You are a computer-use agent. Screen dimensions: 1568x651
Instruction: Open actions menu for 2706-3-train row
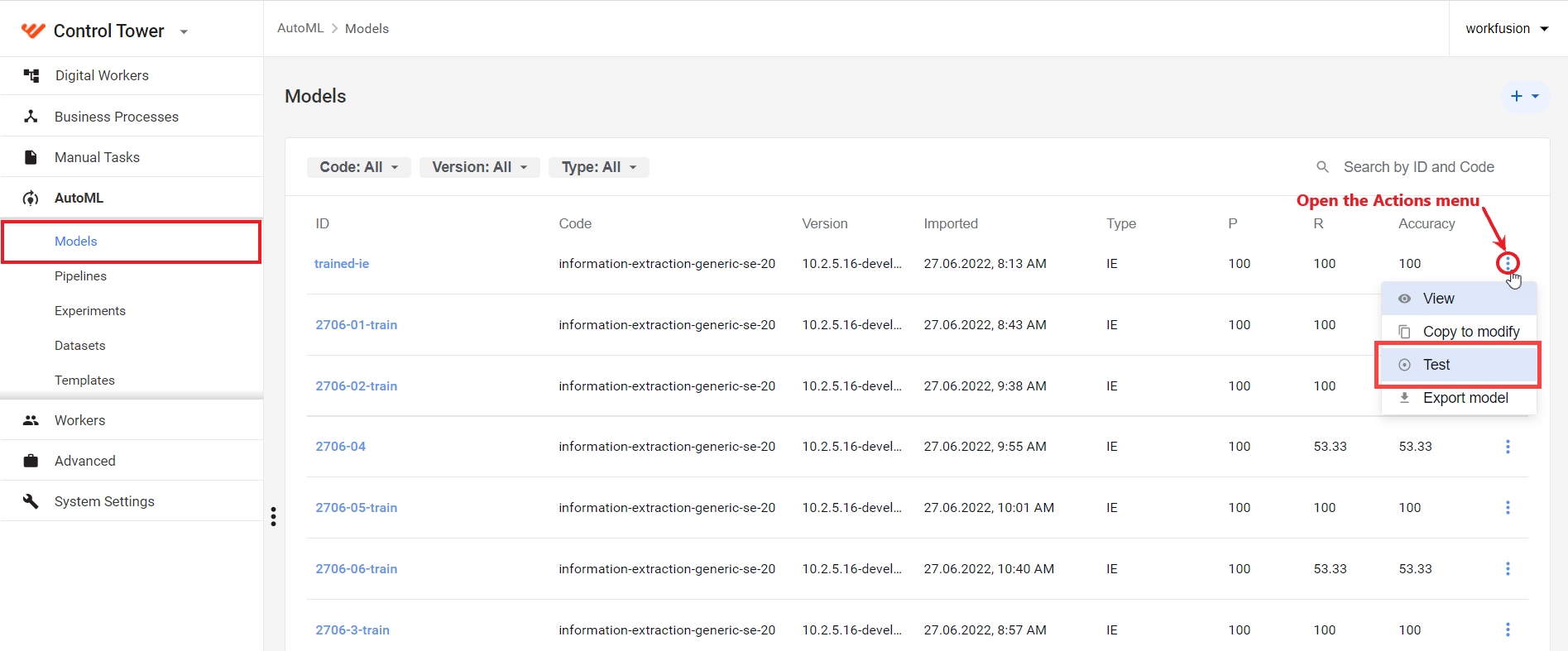click(x=1508, y=630)
